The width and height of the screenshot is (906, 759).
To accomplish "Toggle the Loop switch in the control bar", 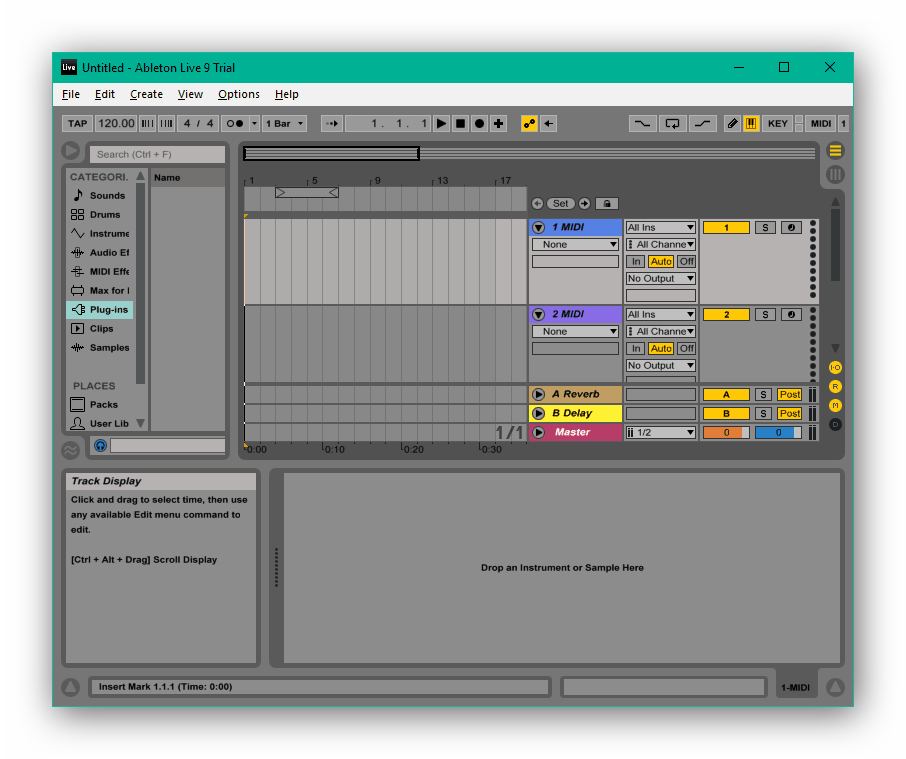I will (672, 124).
